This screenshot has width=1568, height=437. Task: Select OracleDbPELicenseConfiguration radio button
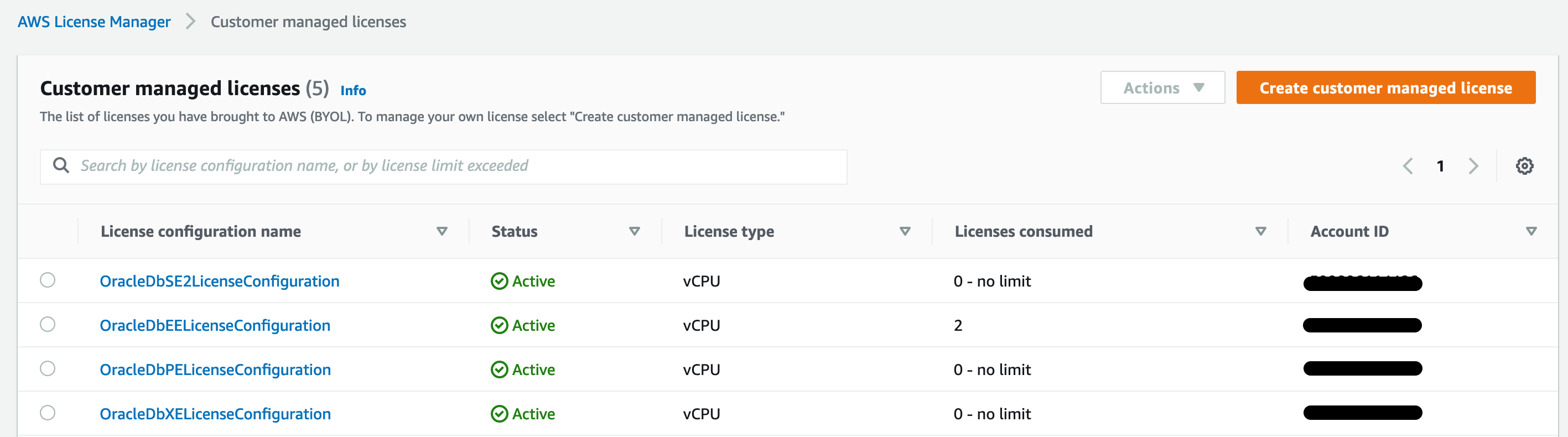click(x=48, y=368)
